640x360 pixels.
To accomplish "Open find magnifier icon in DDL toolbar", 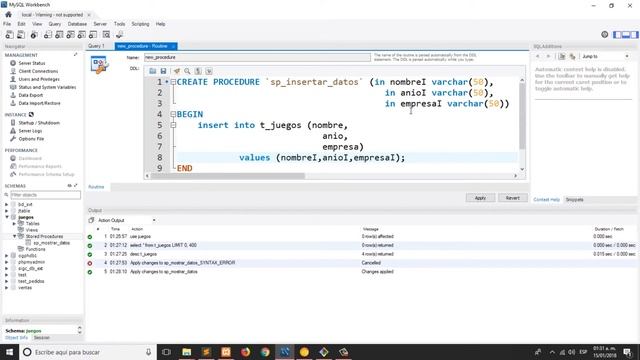I will point(187,71).
